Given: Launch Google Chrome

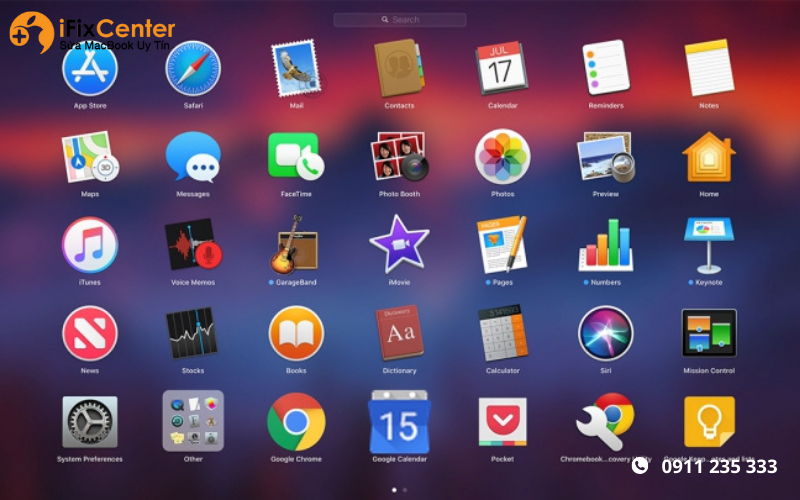Looking at the screenshot, I should (x=296, y=421).
